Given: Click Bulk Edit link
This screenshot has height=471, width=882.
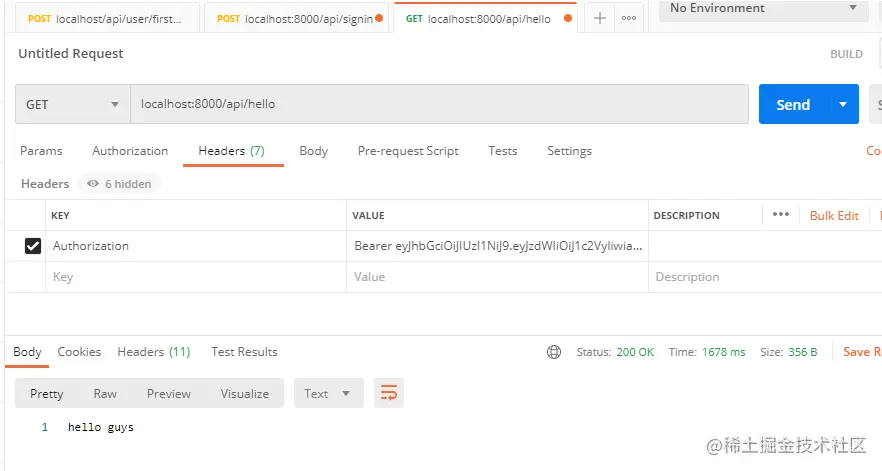Looking at the screenshot, I should pos(834,216).
